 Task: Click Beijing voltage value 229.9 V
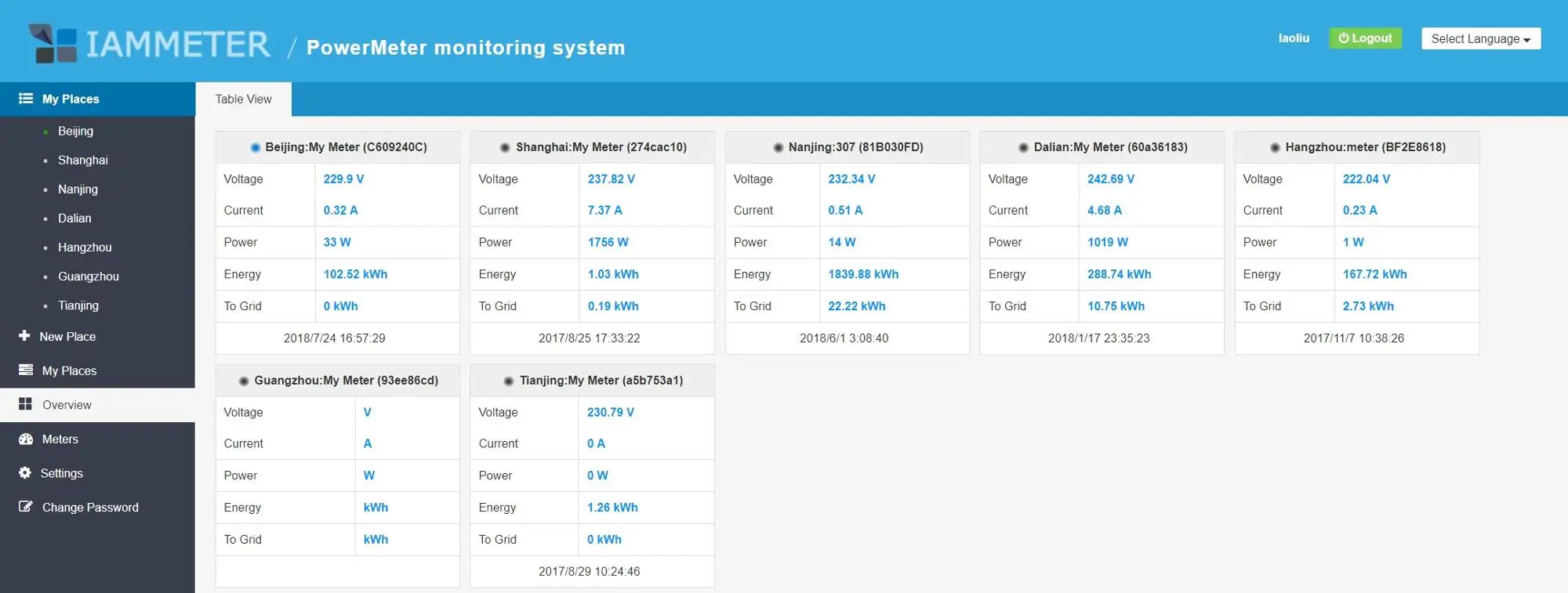click(343, 179)
